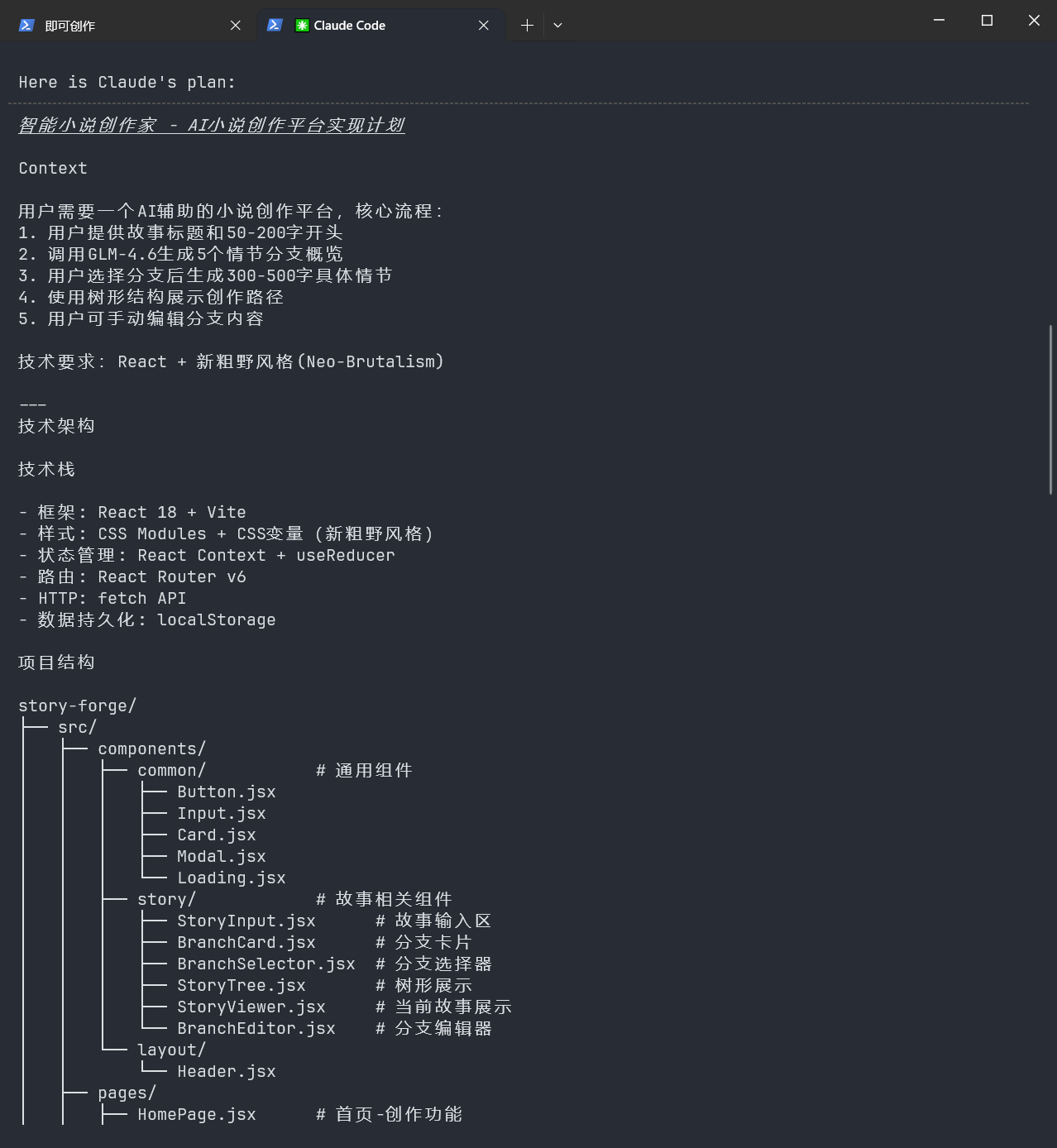1057x1148 pixels.
Task: Close the terminal window
Action: click(1034, 21)
